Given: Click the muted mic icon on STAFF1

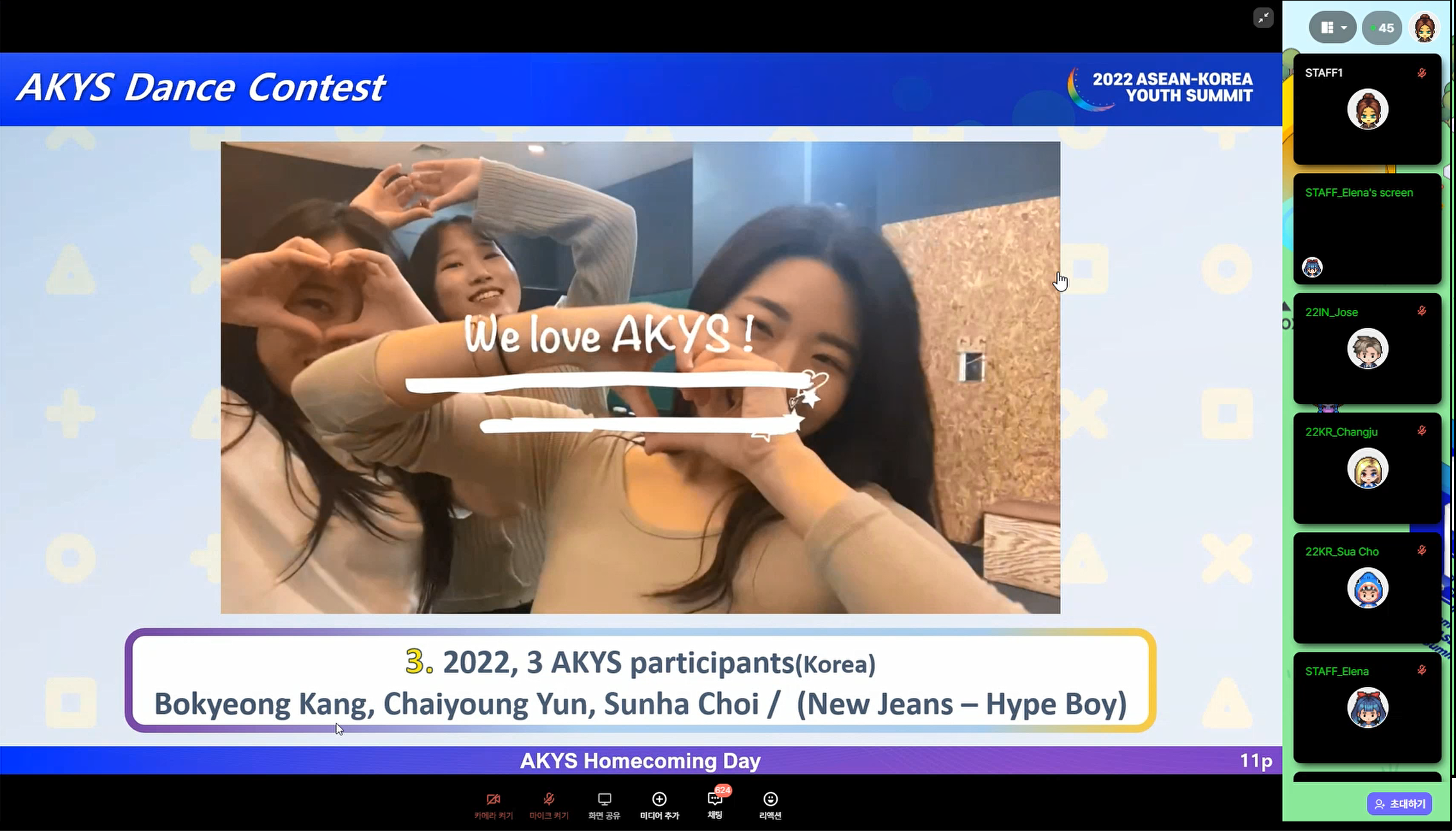Looking at the screenshot, I should tap(1421, 73).
